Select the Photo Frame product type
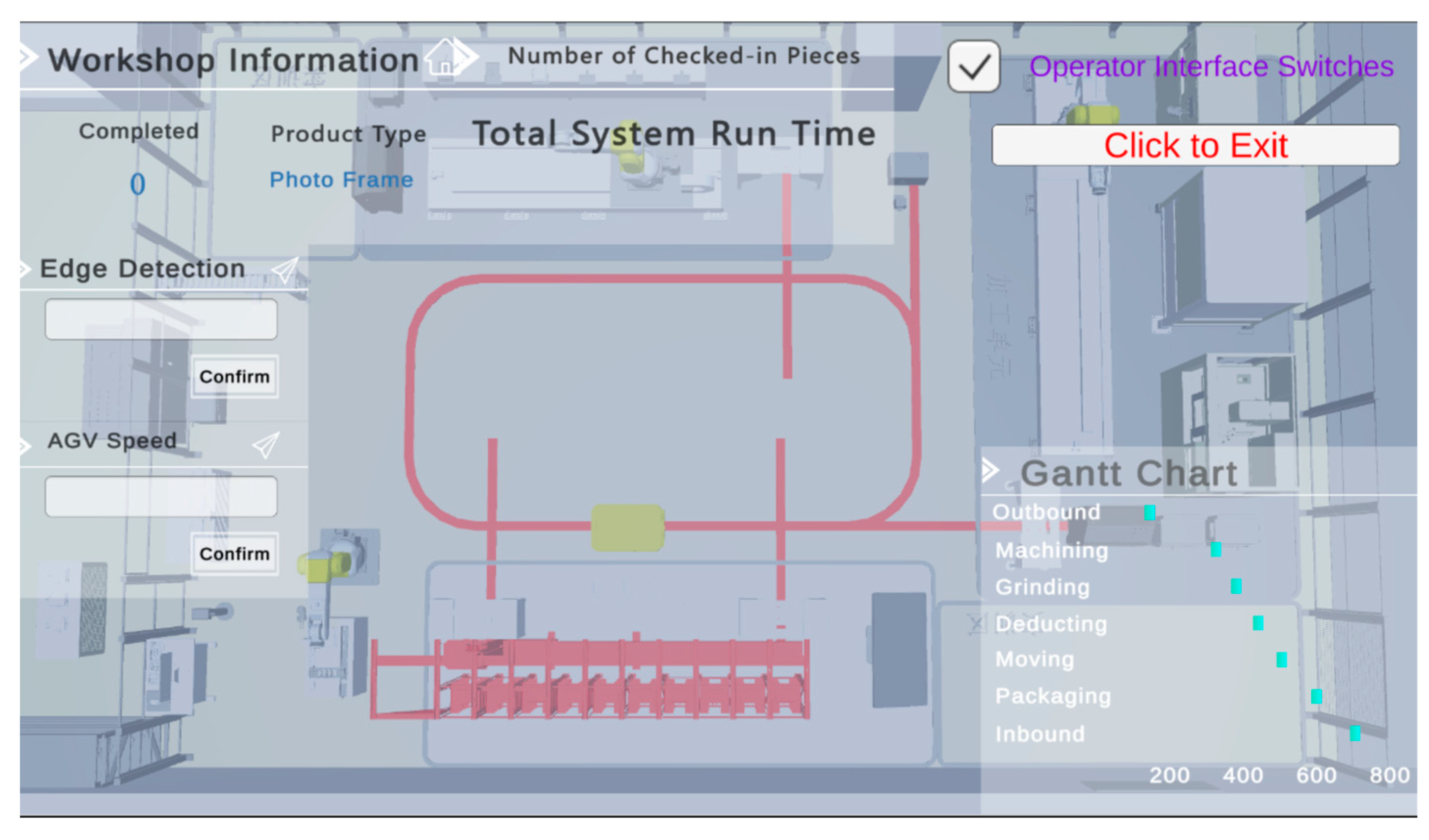The height and width of the screenshot is (840, 1429). 341,180
